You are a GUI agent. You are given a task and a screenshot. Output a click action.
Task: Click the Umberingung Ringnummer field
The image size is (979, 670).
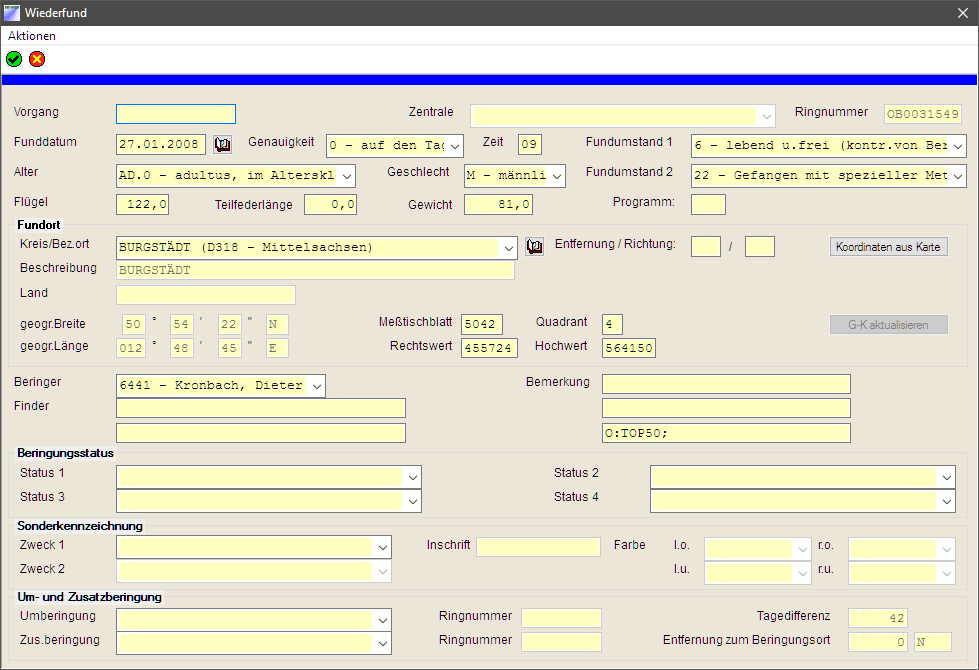(x=561, y=618)
